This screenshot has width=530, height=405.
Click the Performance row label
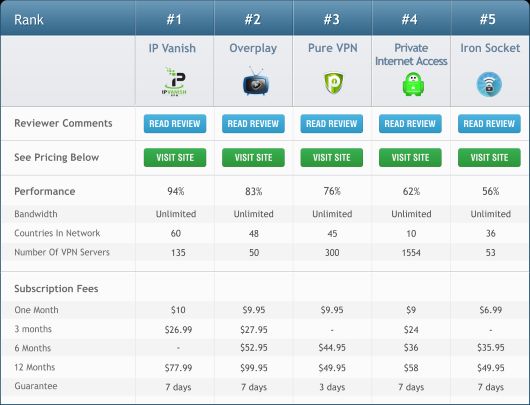45,191
